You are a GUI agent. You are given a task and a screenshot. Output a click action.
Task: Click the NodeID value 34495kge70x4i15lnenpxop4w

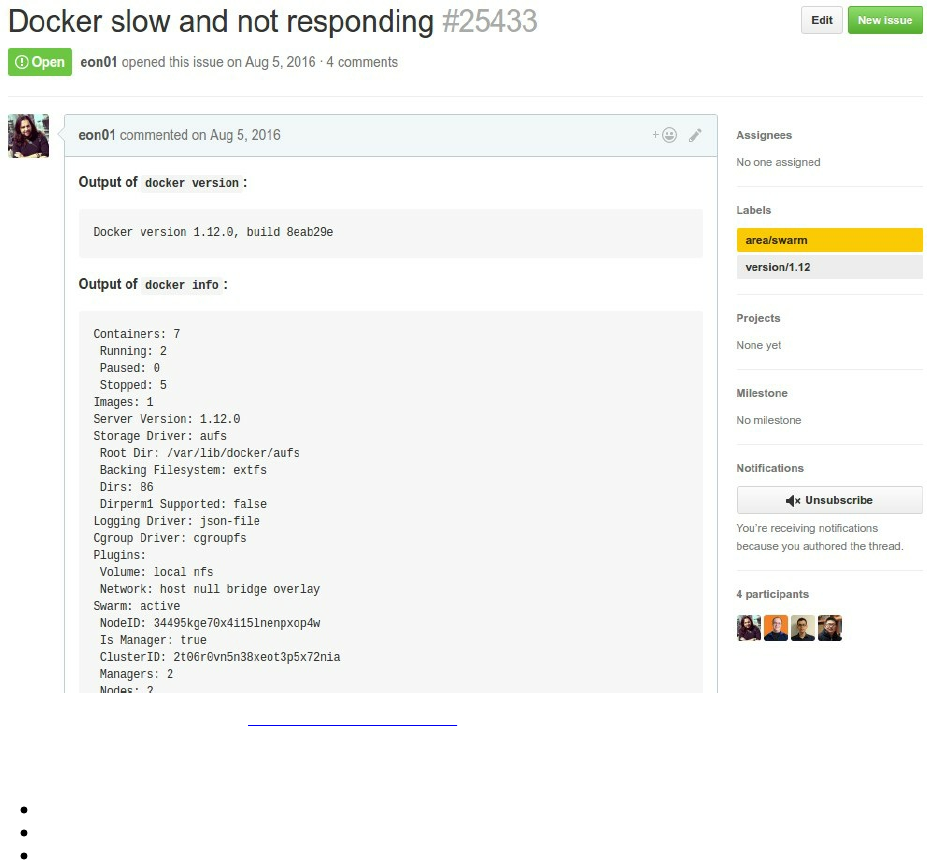pos(237,623)
